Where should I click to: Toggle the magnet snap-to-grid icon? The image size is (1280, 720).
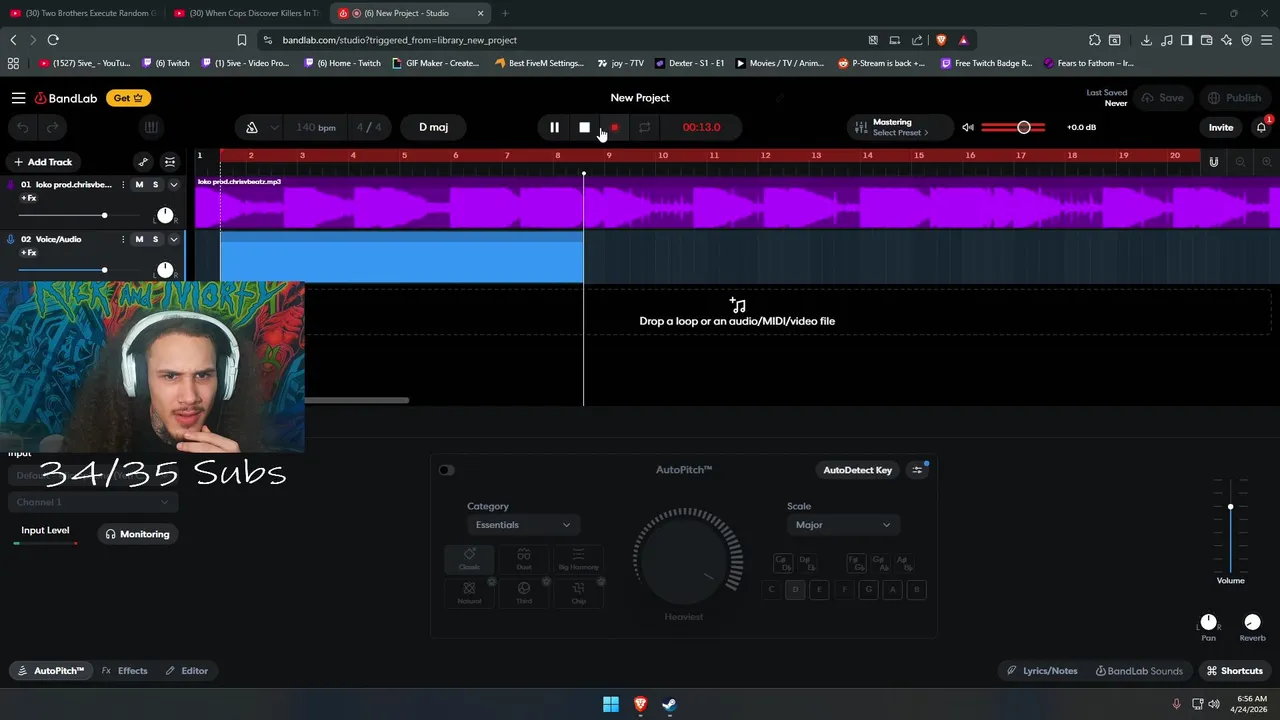[1214, 162]
